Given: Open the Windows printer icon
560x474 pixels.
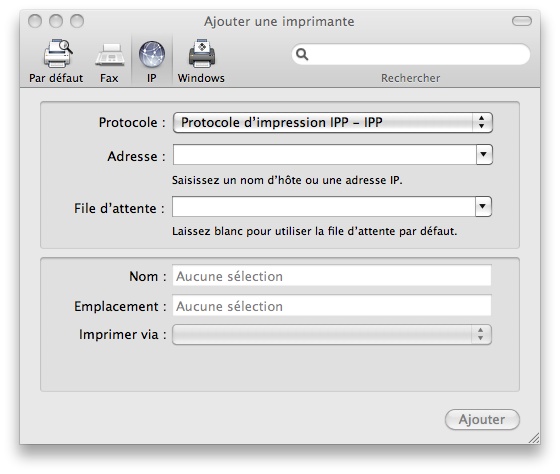Looking at the screenshot, I should click(x=202, y=54).
